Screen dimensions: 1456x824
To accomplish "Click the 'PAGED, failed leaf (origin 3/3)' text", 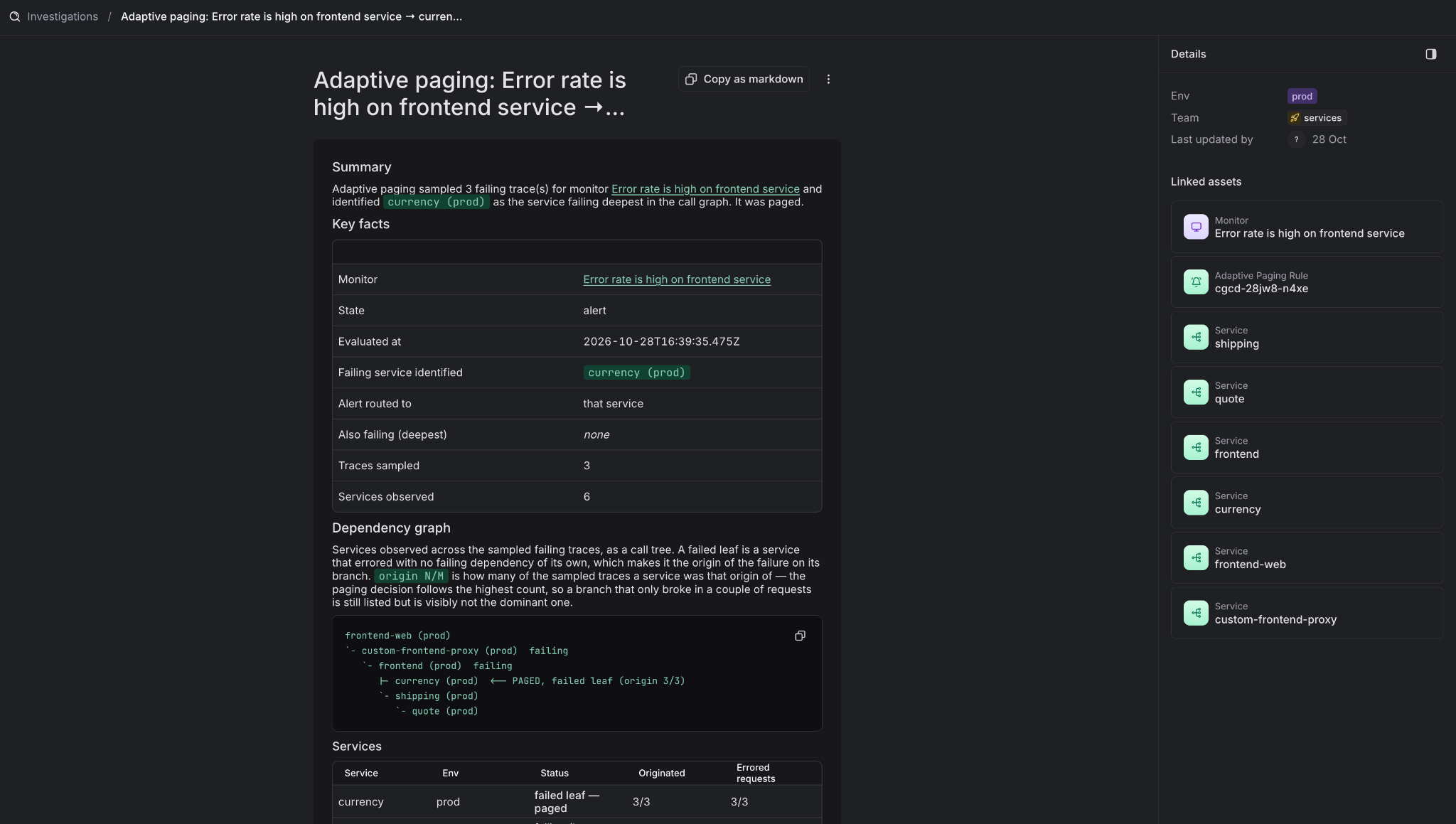I will [x=598, y=681].
